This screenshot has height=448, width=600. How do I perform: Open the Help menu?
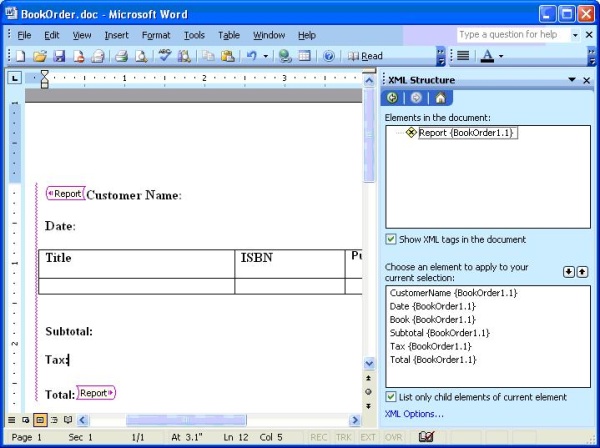click(307, 35)
